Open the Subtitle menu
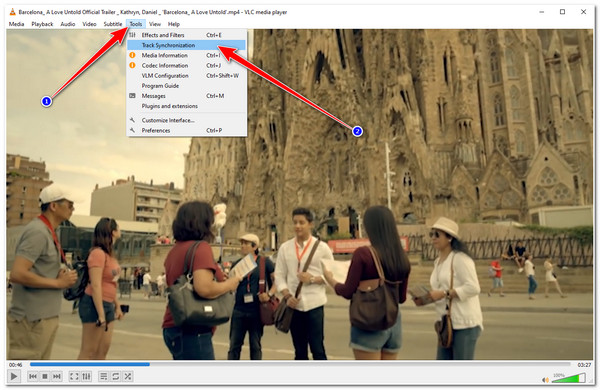Image resolution: width=600 pixels, height=390 pixels. (112, 24)
